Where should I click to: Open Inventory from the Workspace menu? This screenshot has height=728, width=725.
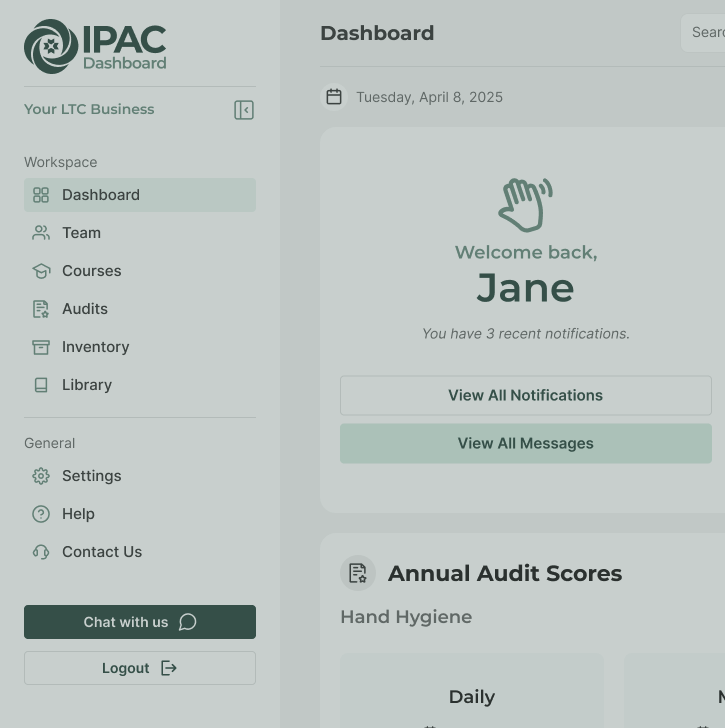coord(95,347)
